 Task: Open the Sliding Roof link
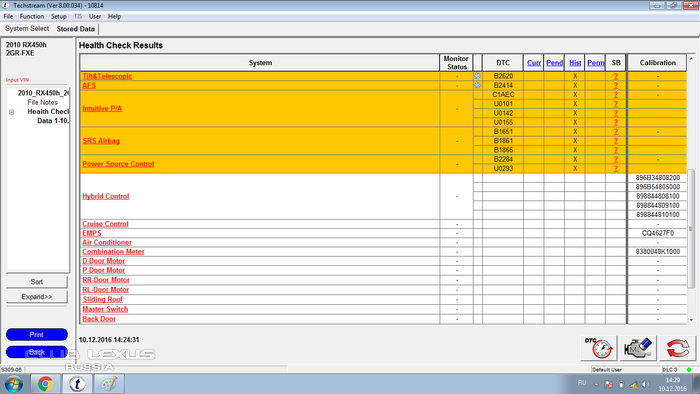pos(102,299)
